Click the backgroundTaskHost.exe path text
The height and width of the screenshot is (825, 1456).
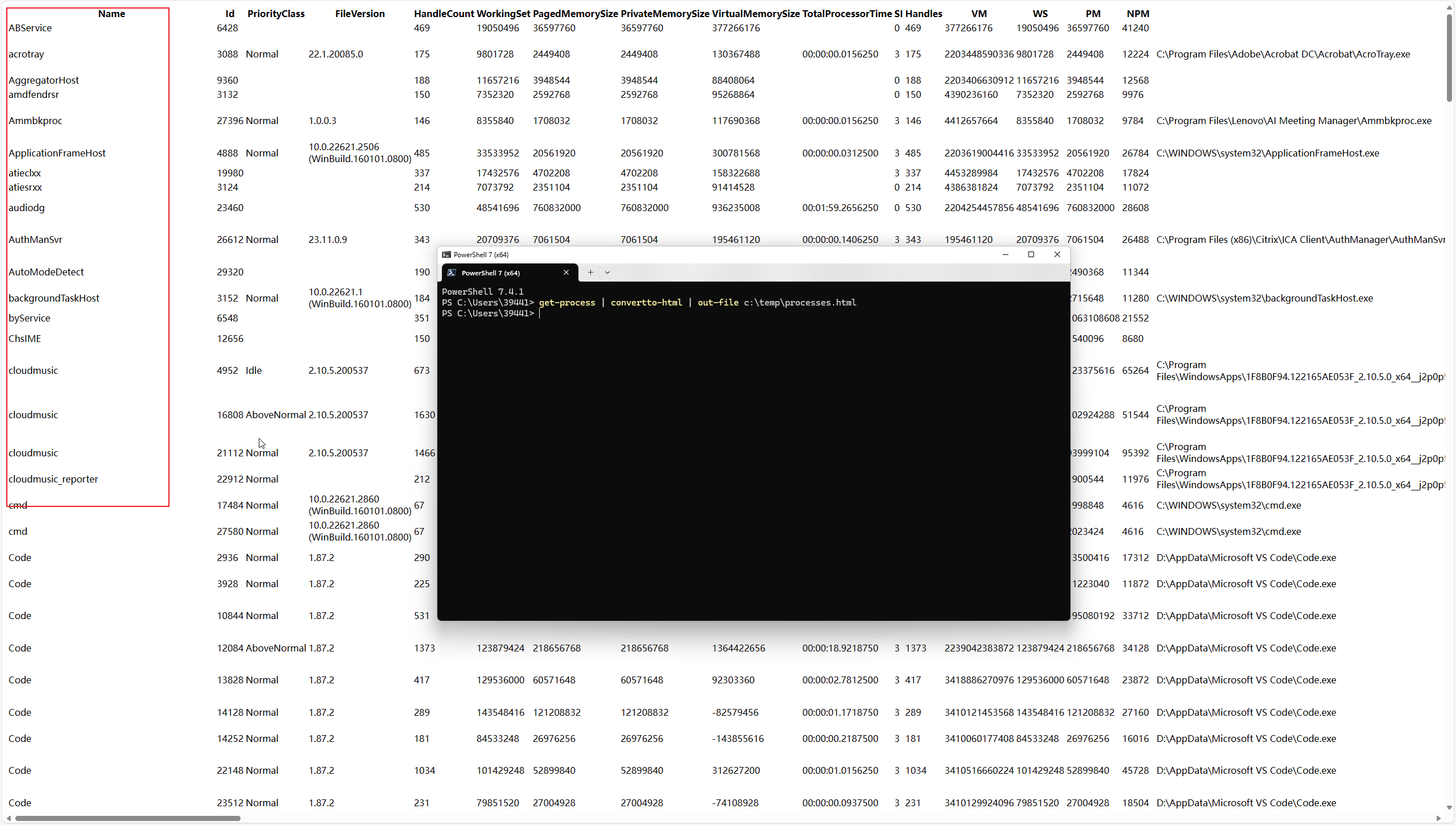1264,298
